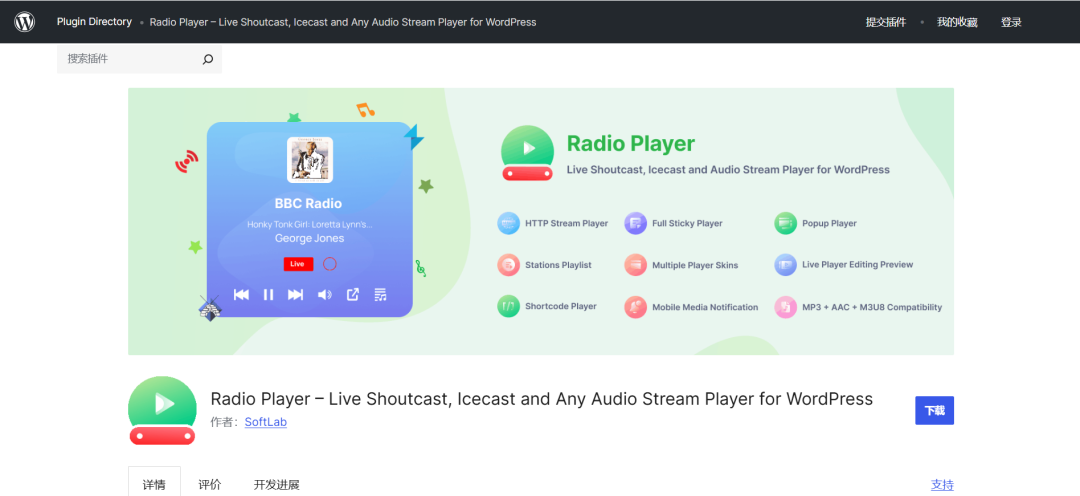
Task: Click the Shortcode Player feature icon
Action: 508,306
